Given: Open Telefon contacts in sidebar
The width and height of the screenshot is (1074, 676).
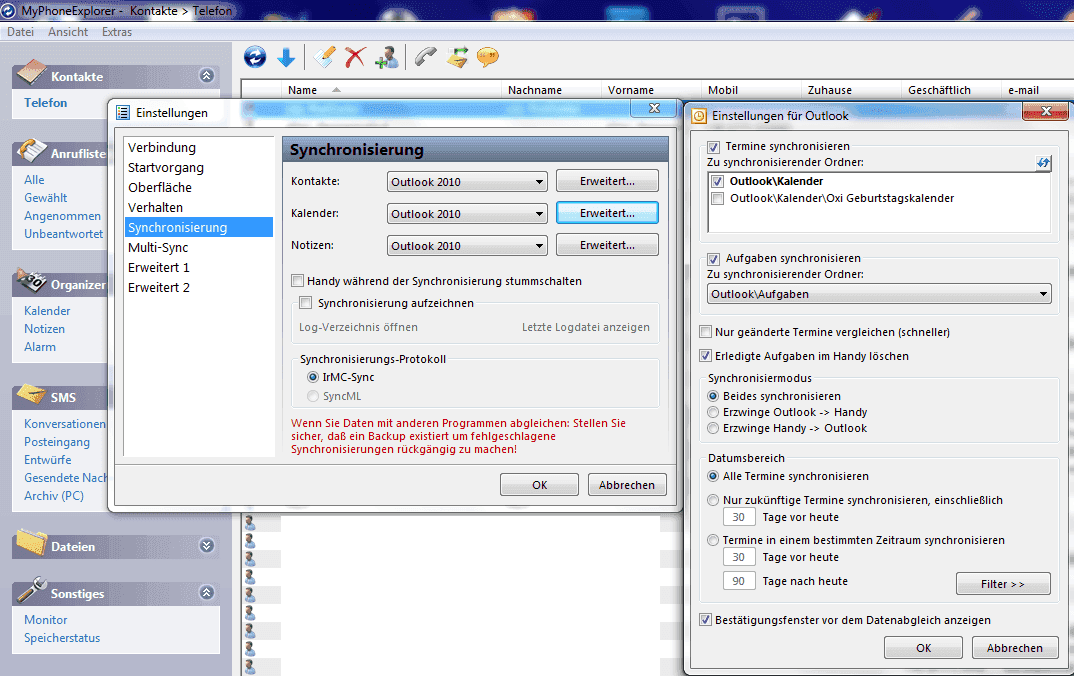Looking at the screenshot, I should [46, 103].
